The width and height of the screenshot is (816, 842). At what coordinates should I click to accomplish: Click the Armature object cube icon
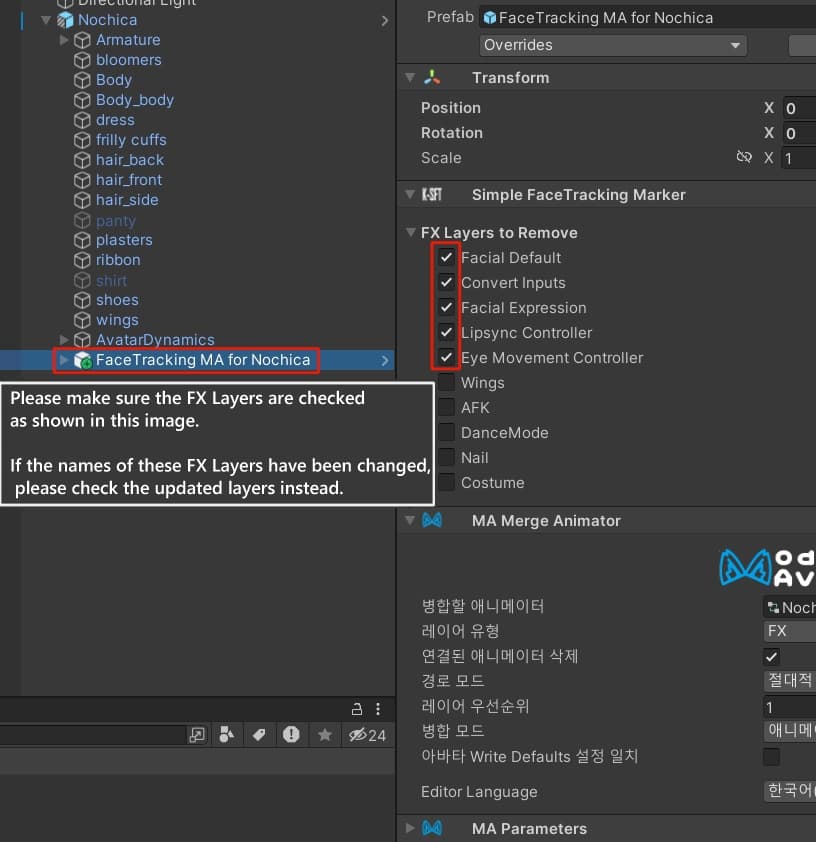tap(82, 40)
